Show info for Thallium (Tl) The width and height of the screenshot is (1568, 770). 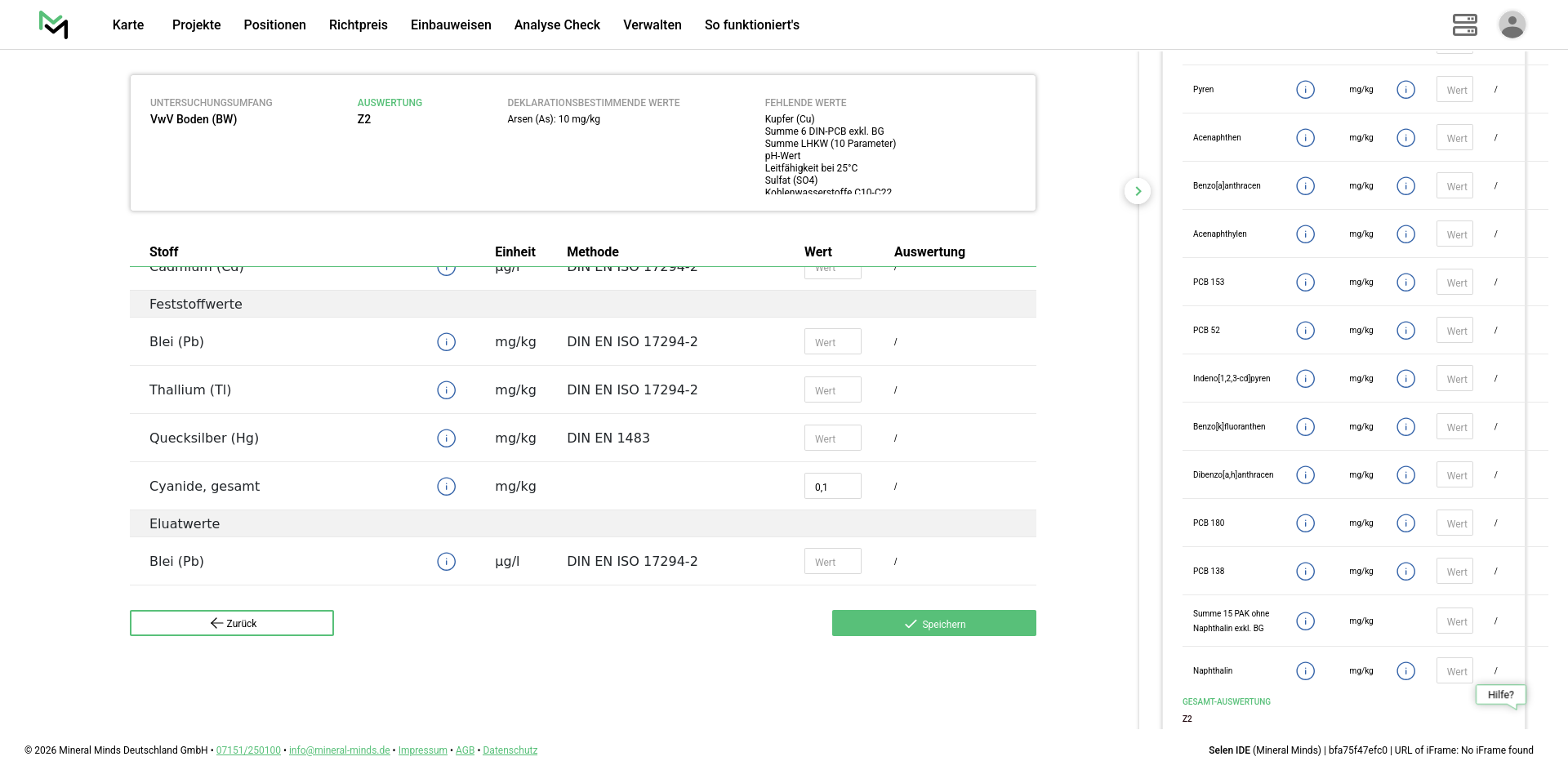click(x=446, y=390)
